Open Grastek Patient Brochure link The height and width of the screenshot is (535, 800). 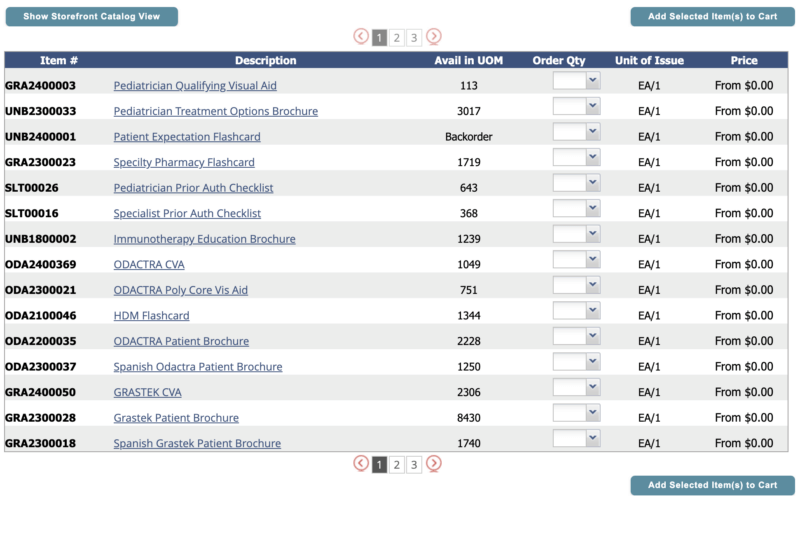click(176, 417)
